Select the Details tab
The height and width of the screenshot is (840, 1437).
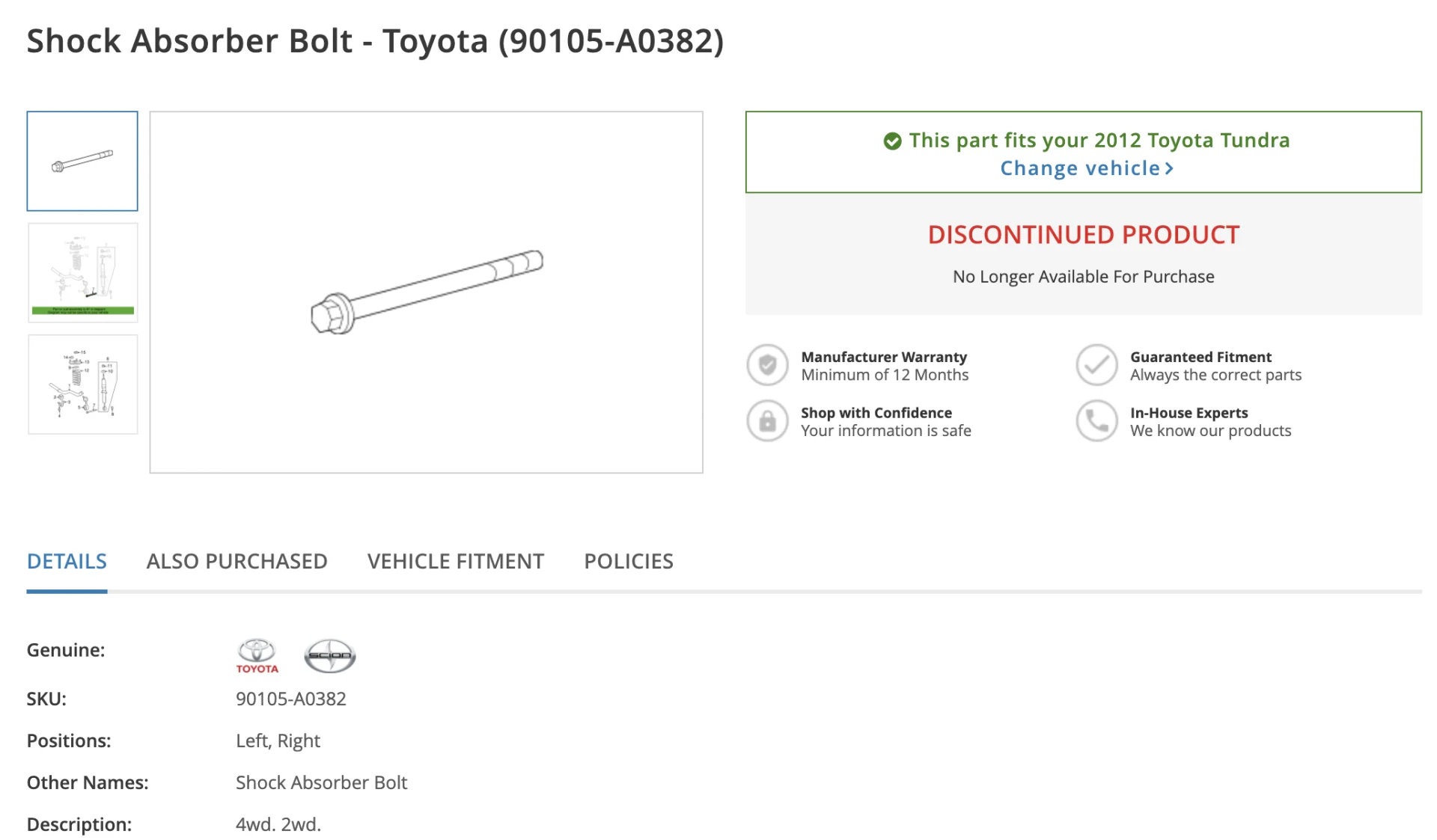67,561
